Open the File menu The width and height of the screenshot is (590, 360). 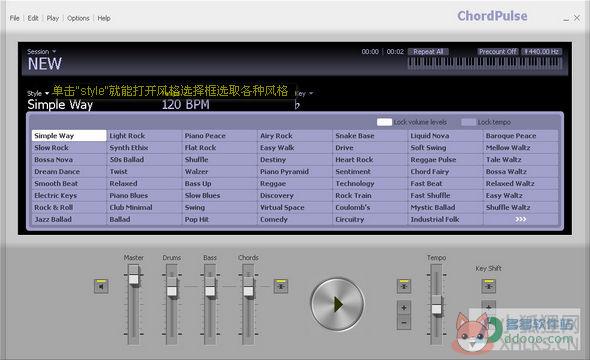(x=15, y=18)
